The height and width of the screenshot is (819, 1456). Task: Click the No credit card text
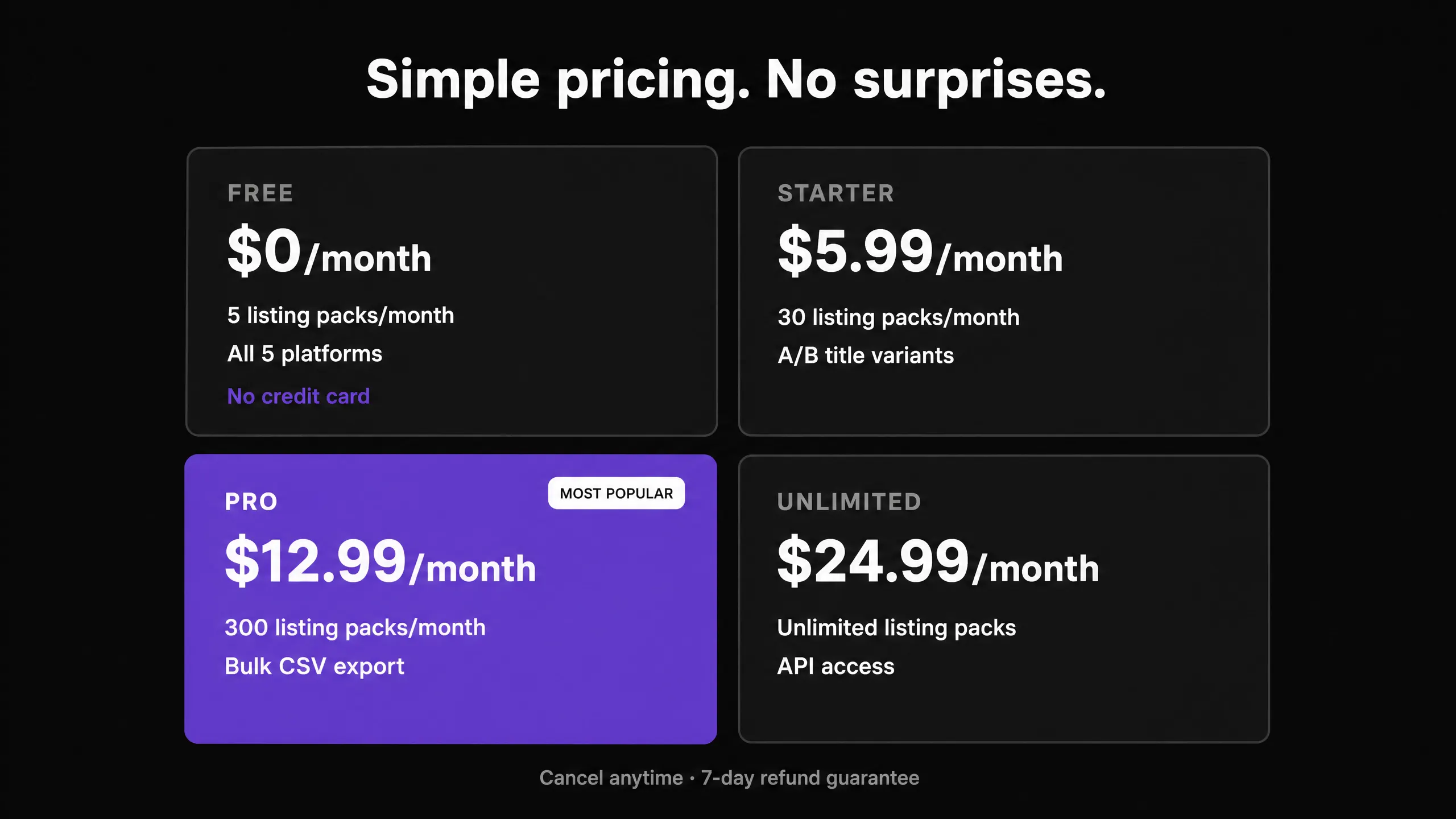click(299, 396)
